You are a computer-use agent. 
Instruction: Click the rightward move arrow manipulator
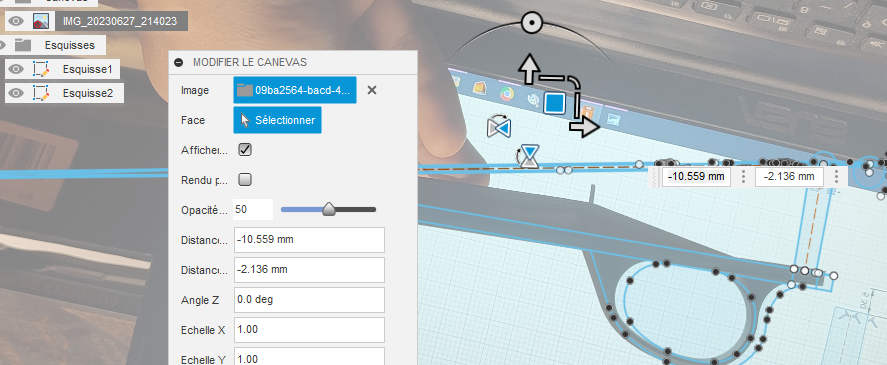[584, 128]
